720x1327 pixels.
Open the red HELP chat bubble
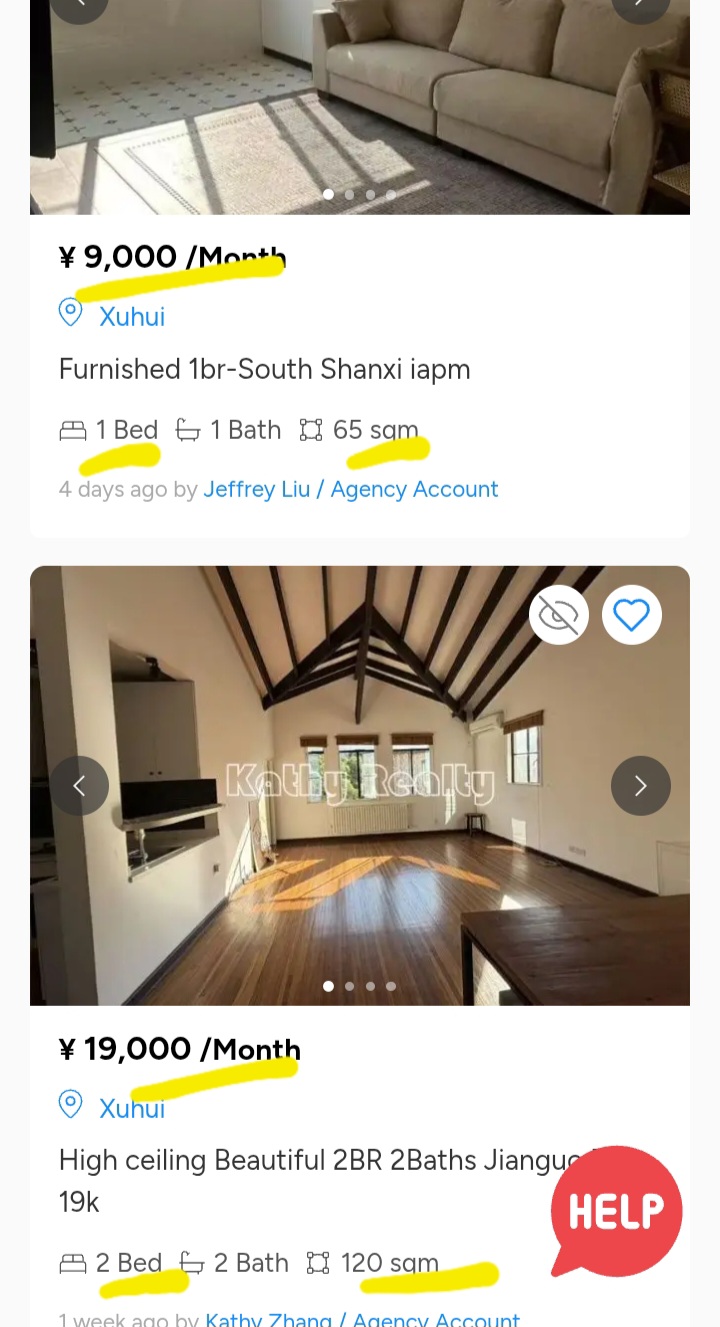(616, 1211)
